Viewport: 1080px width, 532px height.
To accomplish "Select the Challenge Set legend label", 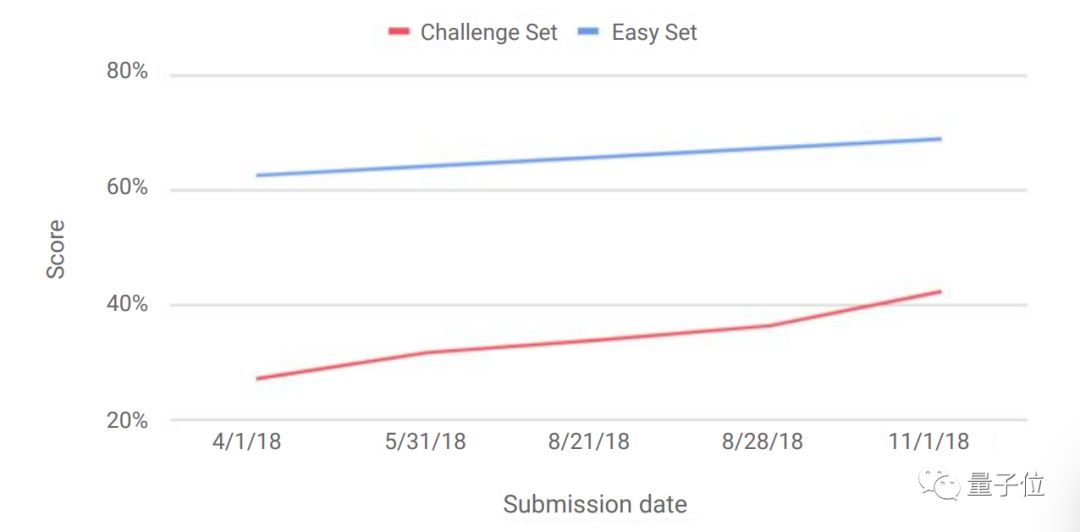I will click(x=488, y=32).
